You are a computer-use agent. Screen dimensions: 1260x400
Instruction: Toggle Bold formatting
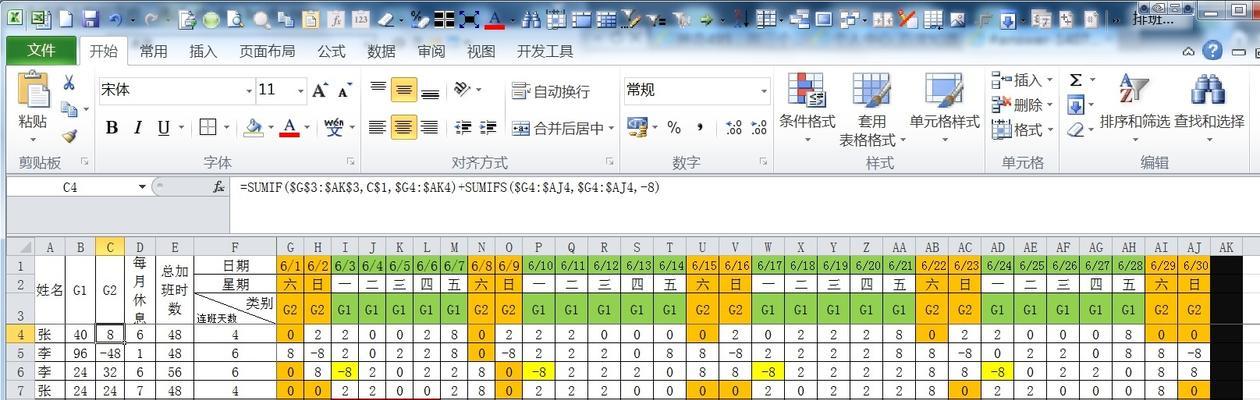112,128
